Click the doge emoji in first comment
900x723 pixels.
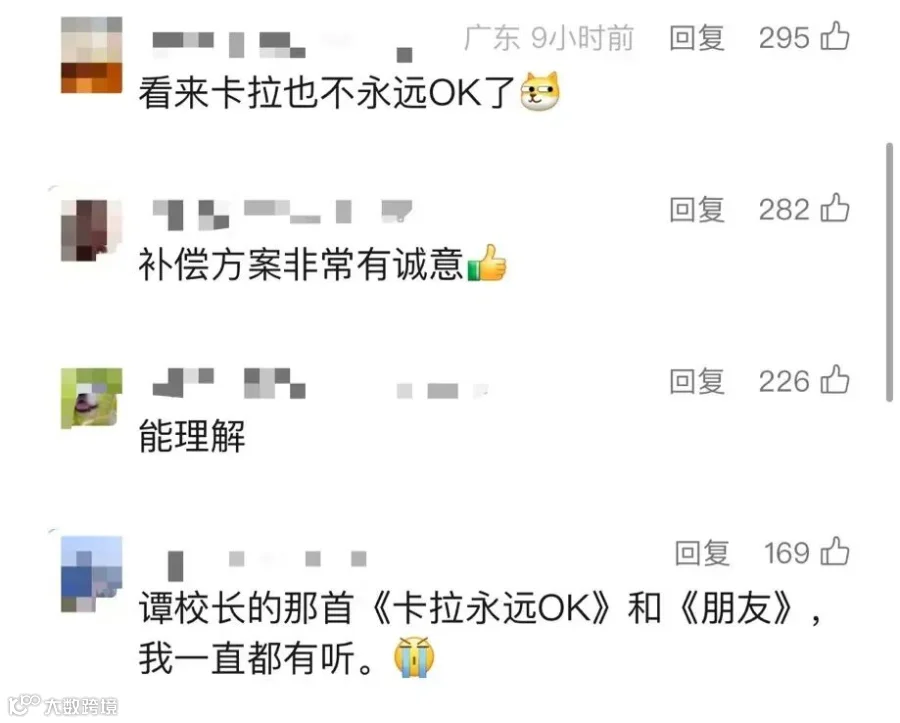pos(540,91)
